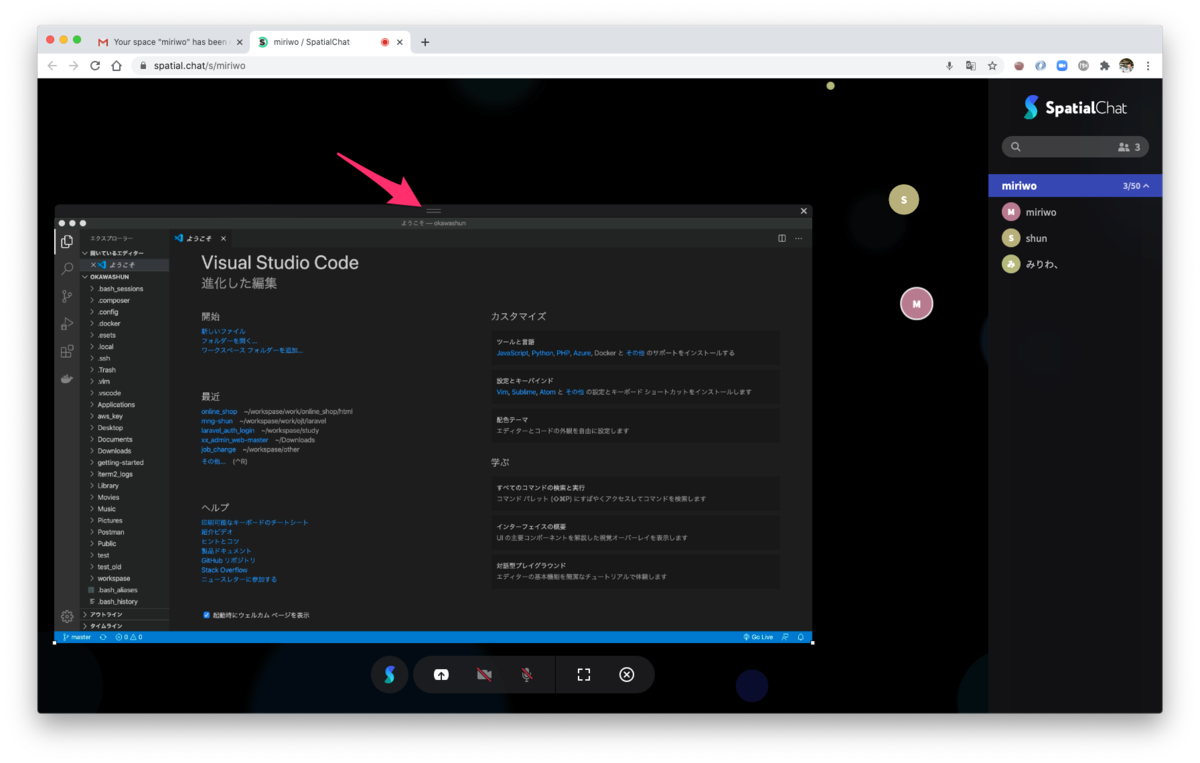Click the fullscreen brackets icon
This screenshot has height=763, width=1200.
click(584, 675)
